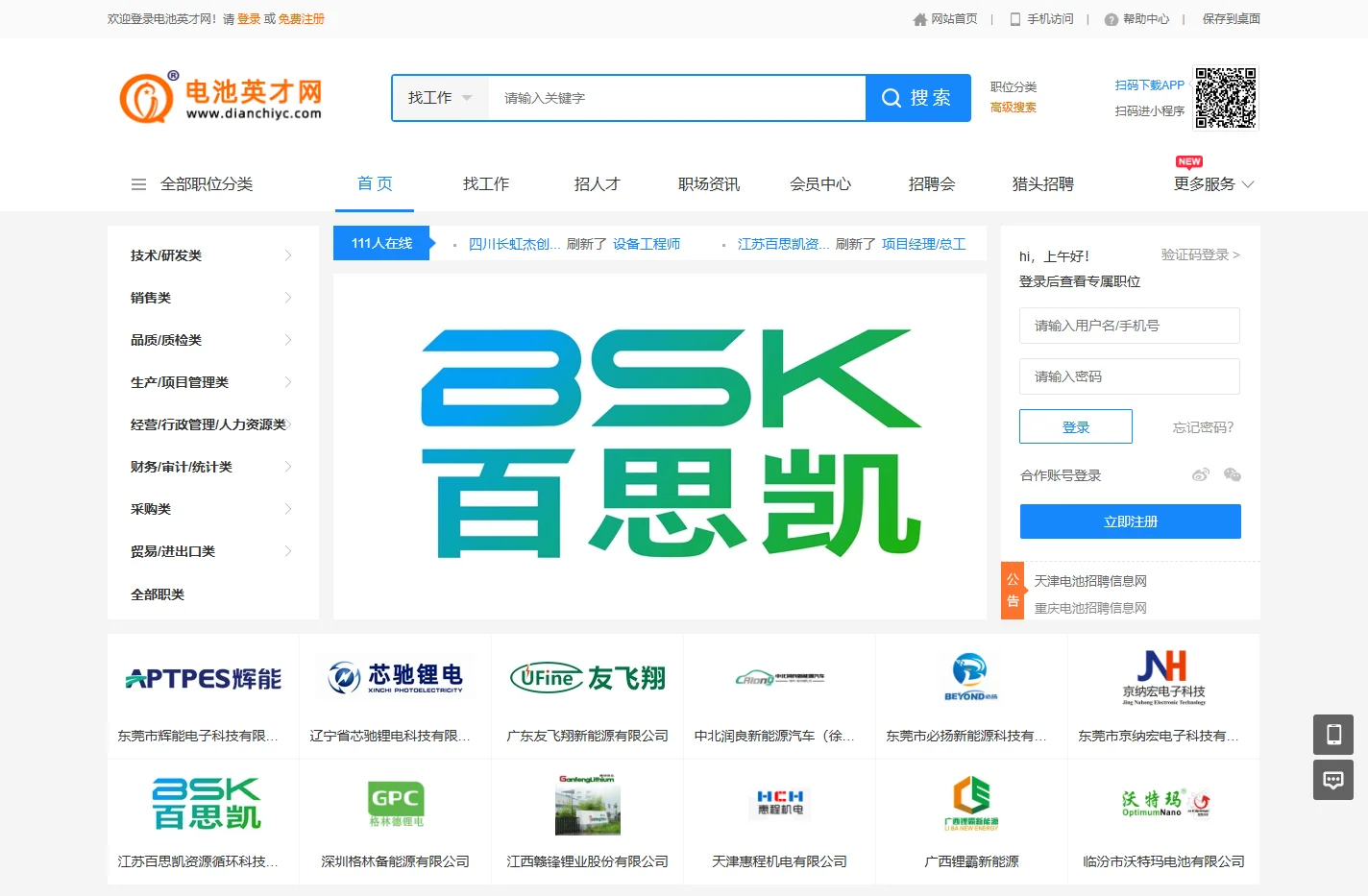Open the small BSK 百思凯 company logo

(207, 803)
